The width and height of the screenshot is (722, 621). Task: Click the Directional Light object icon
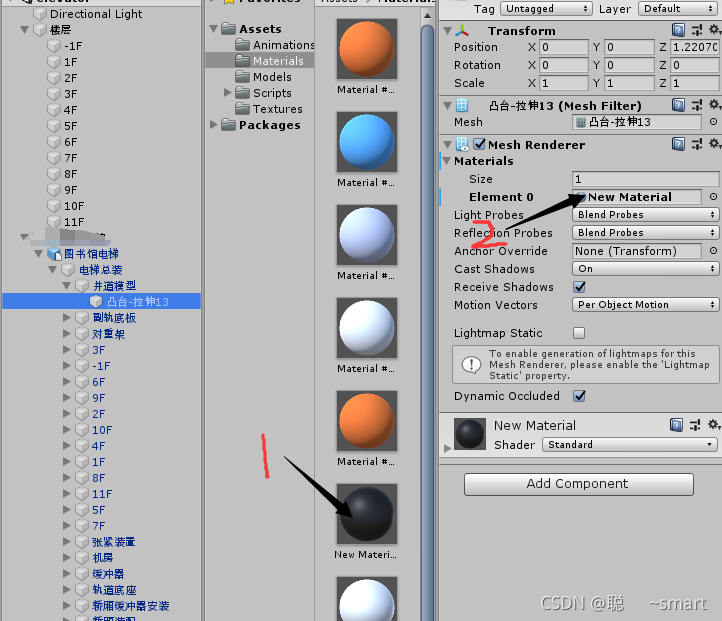click(40, 14)
